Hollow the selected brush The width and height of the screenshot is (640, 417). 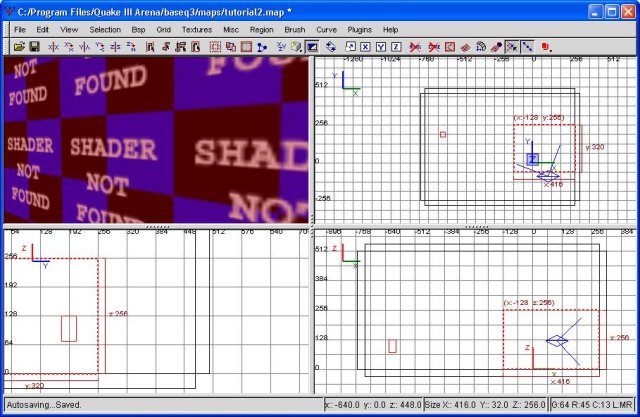point(246,47)
